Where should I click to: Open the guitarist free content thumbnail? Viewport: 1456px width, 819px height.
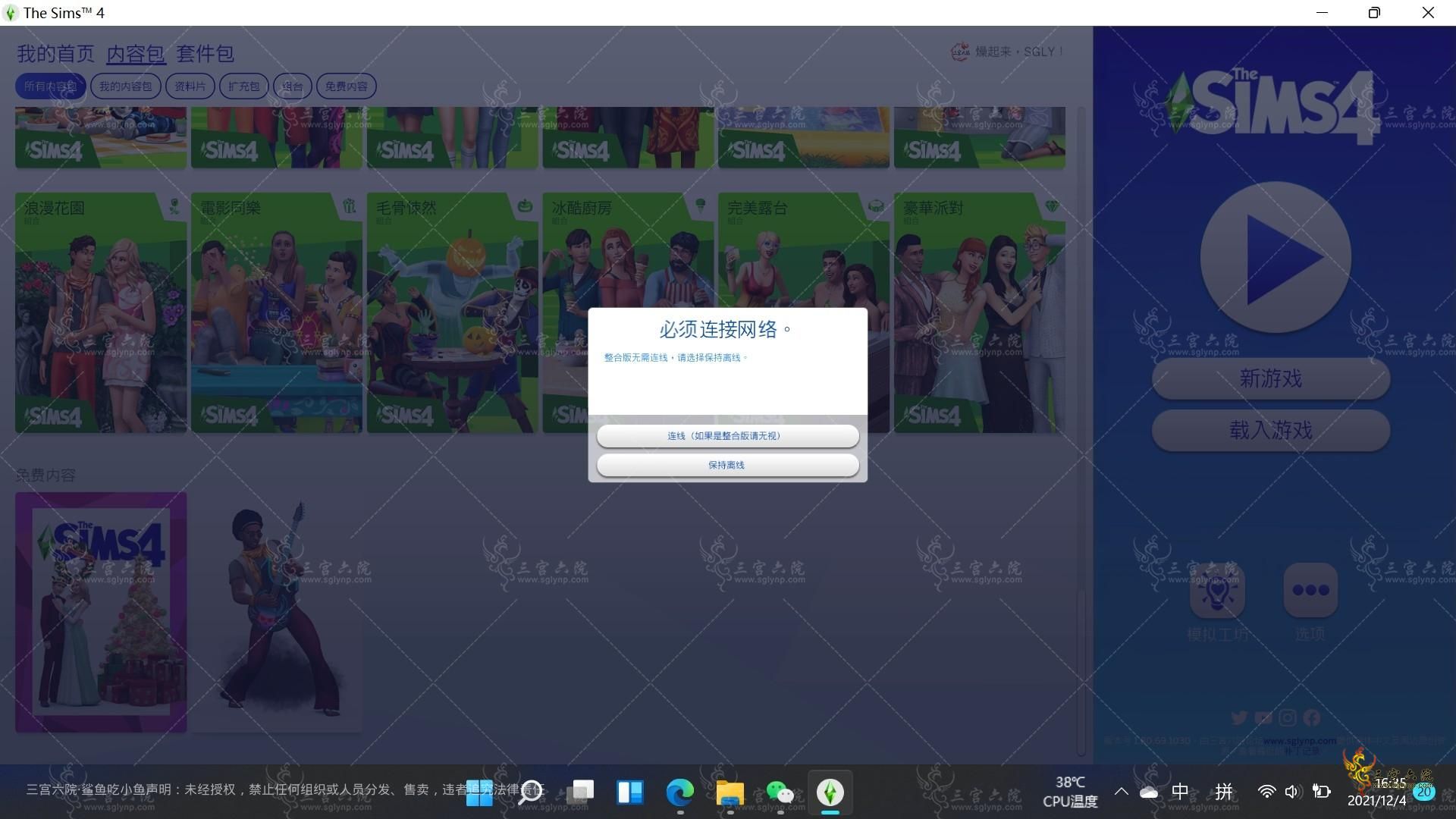(x=277, y=612)
